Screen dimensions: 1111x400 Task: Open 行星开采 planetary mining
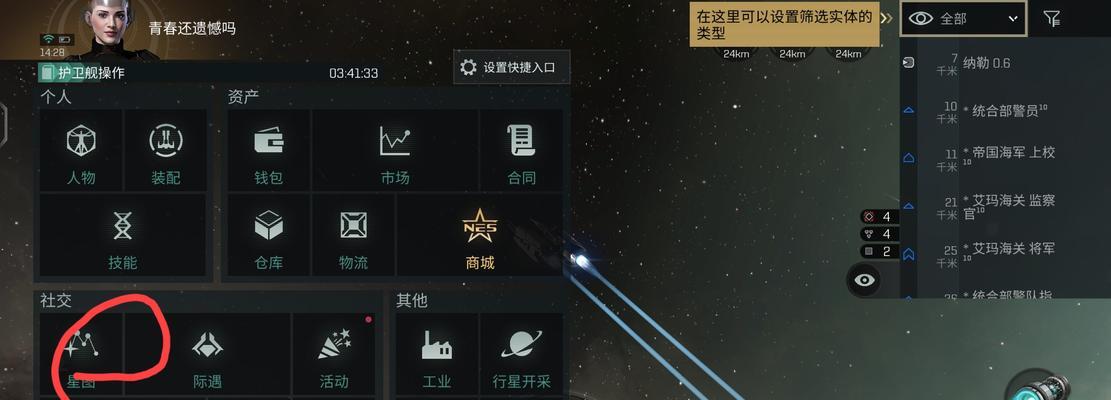coord(521,354)
